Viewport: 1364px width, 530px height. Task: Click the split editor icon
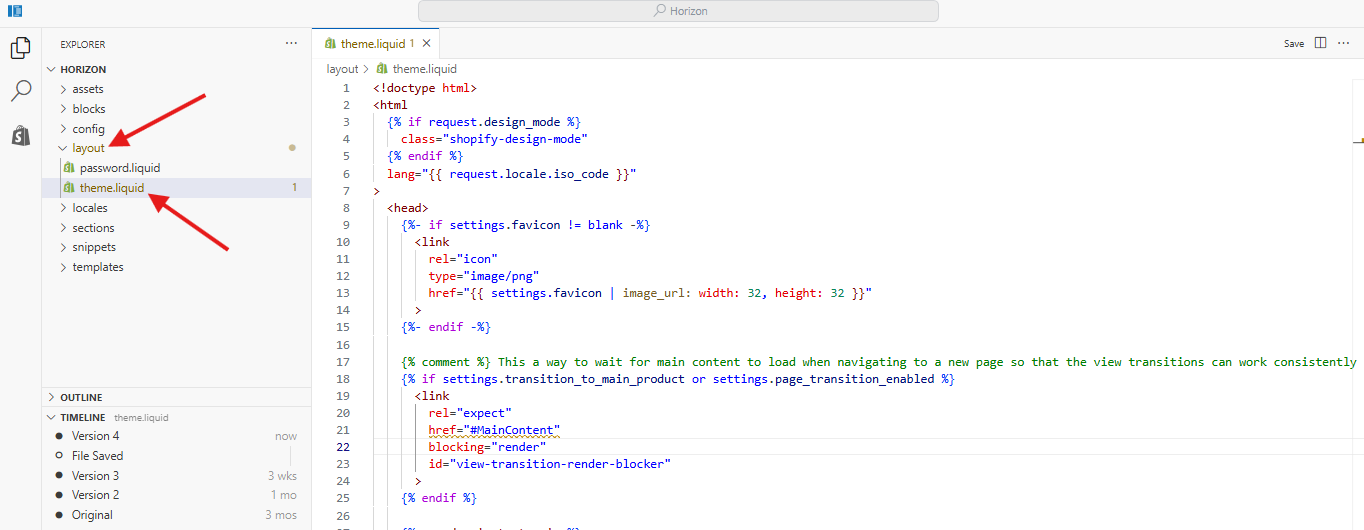click(1321, 43)
